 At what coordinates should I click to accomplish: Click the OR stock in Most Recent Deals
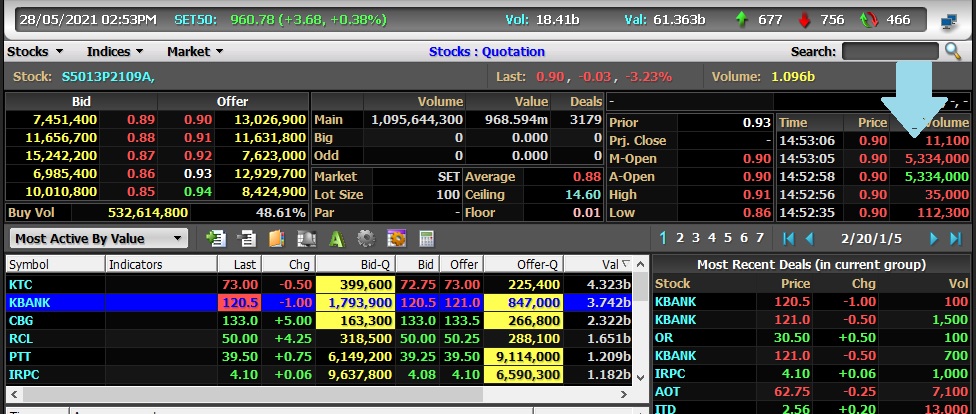coord(663,337)
